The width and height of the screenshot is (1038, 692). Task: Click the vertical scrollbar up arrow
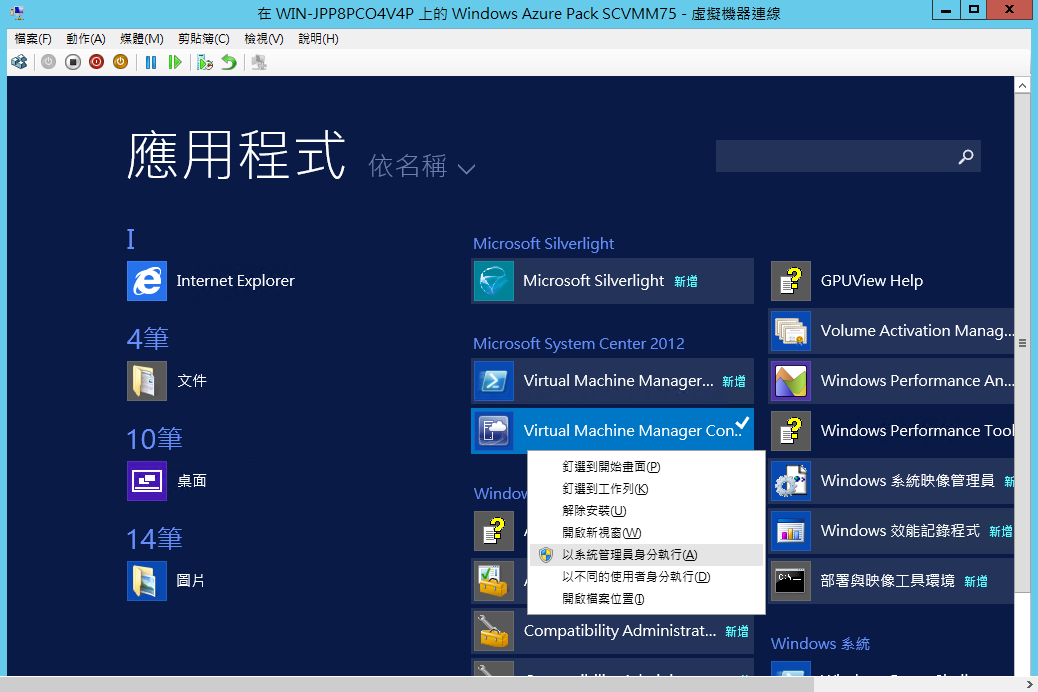(1022, 85)
